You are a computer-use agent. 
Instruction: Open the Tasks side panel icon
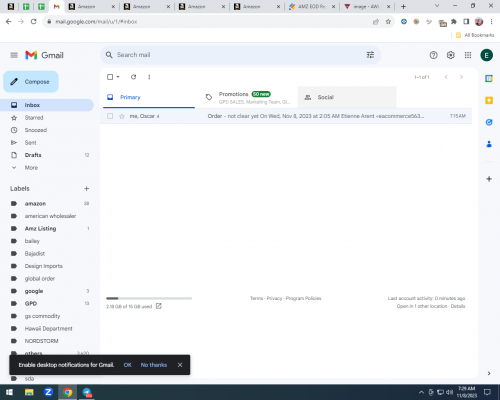(x=489, y=122)
